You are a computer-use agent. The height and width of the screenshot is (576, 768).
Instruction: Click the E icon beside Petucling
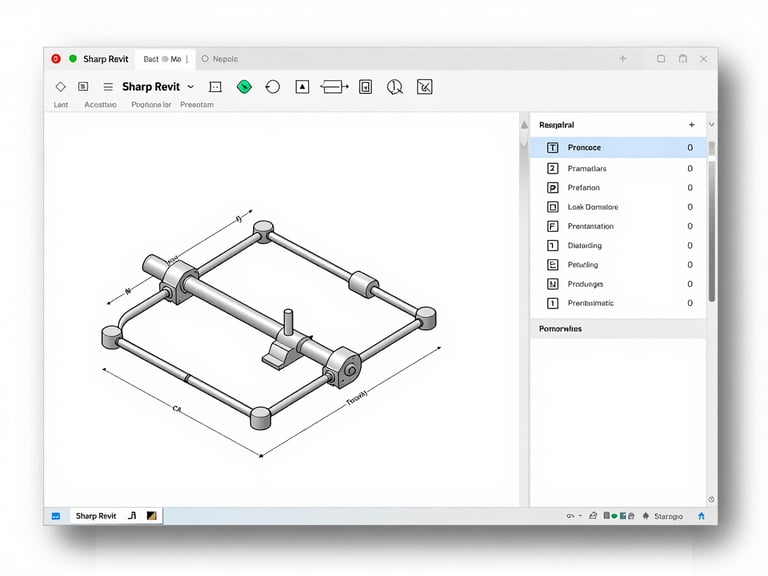552,264
